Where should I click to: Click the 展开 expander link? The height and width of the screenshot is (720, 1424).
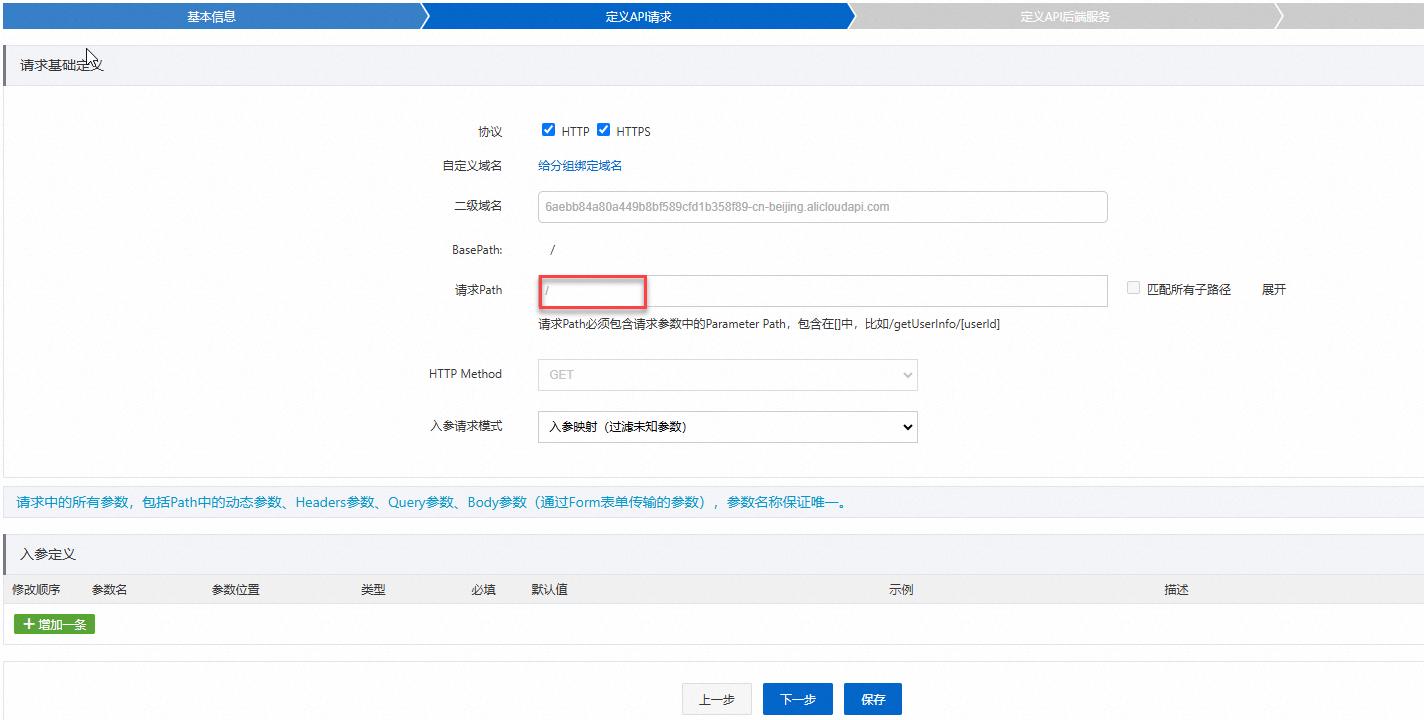1274,290
